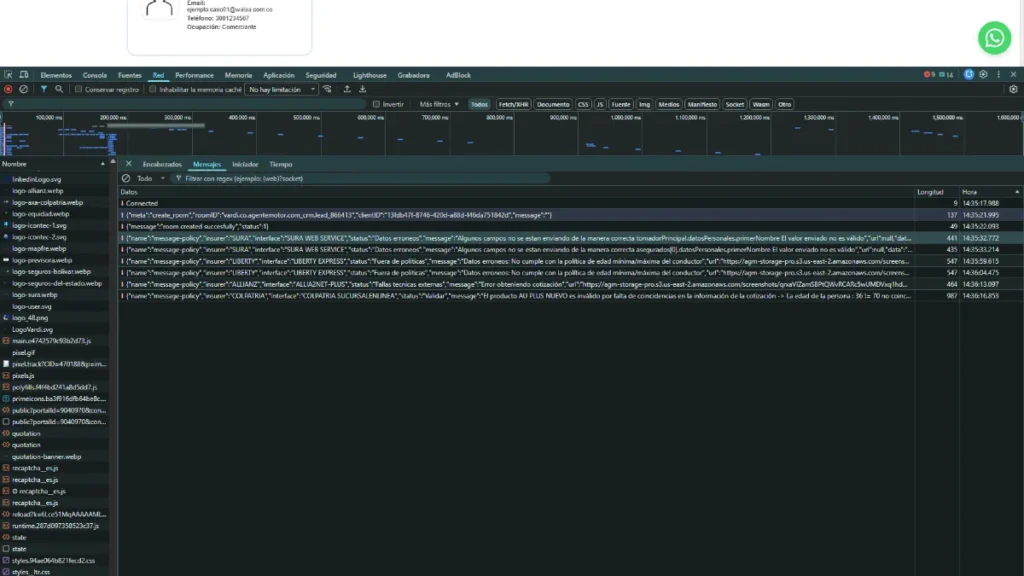Screen dimensions: 1024x576
Task: Stop recording network log
Action: point(8,89)
